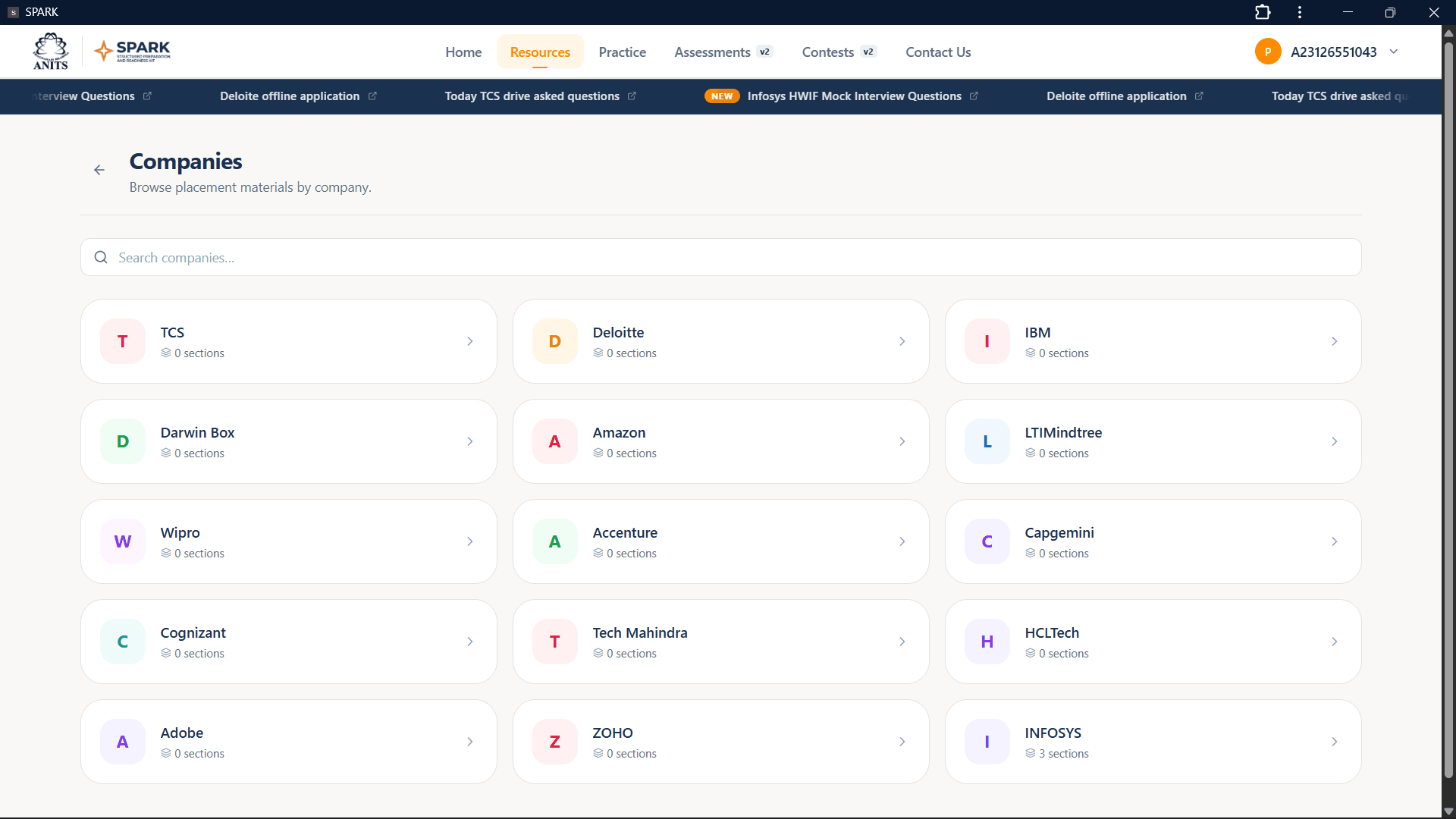Click the Tech Mahindra name
Image resolution: width=1456 pixels, height=819 pixels.
pos(640,632)
